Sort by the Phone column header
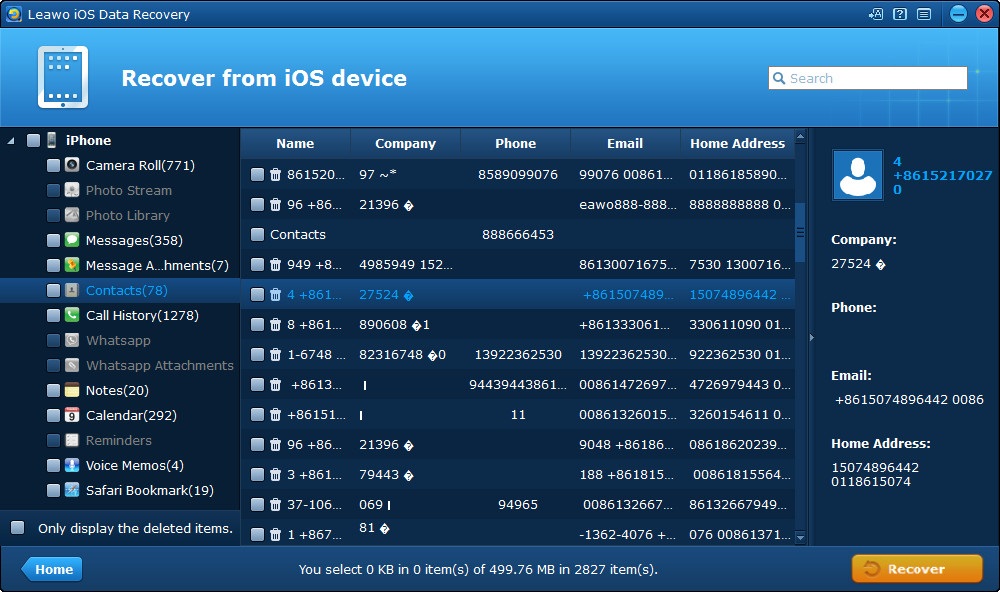The height and width of the screenshot is (592, 1000). [x=515, y=144]
